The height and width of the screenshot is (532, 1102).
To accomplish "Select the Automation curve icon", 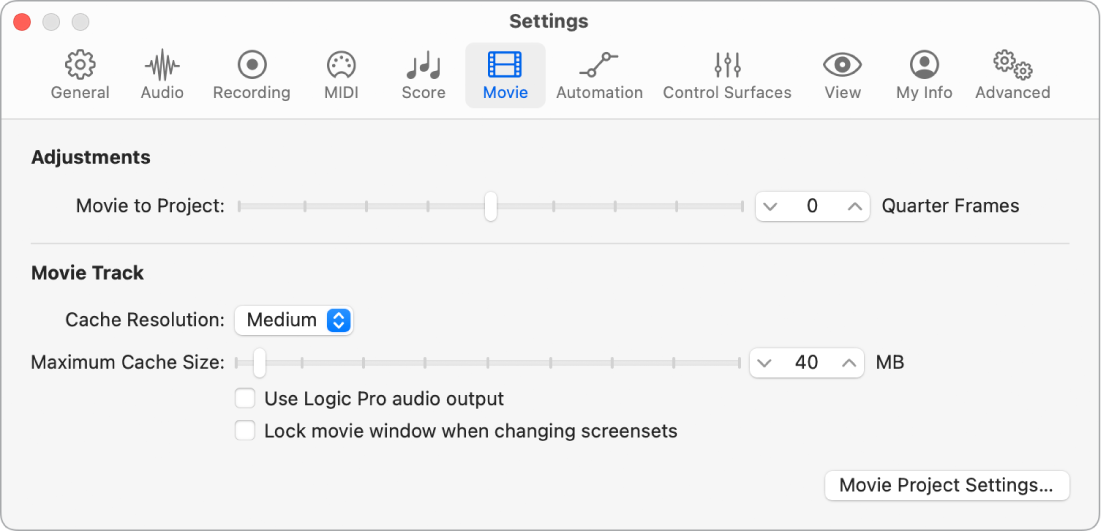I will coord(599,65).
